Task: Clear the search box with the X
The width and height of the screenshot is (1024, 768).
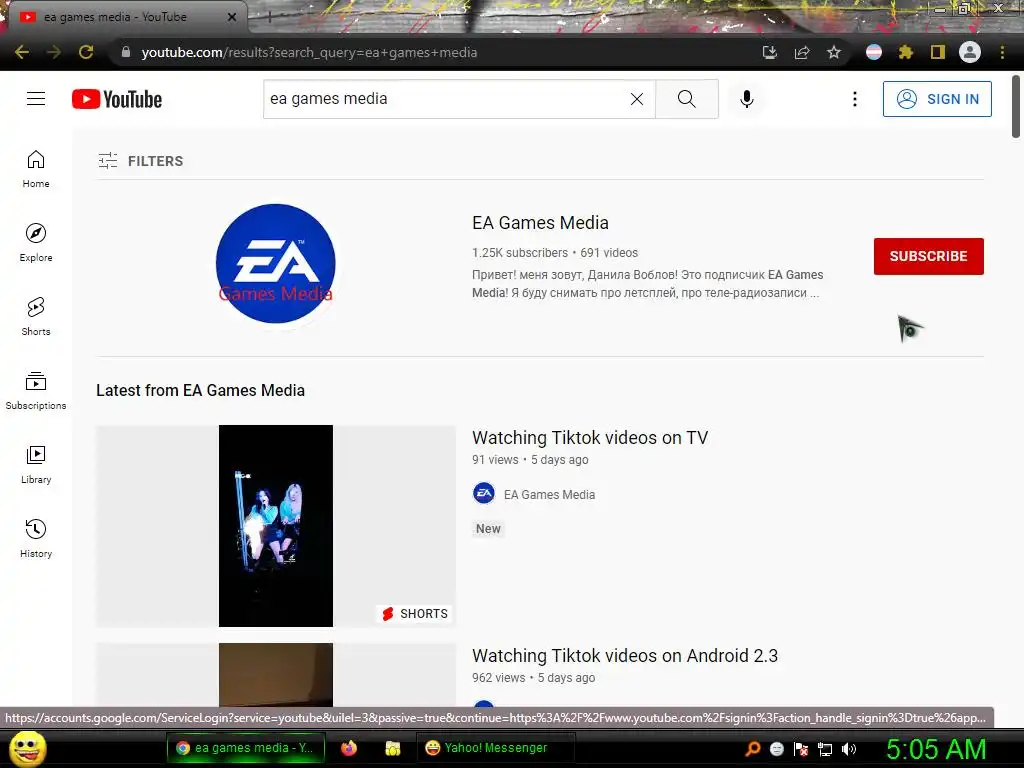Action: click(637, 99)
